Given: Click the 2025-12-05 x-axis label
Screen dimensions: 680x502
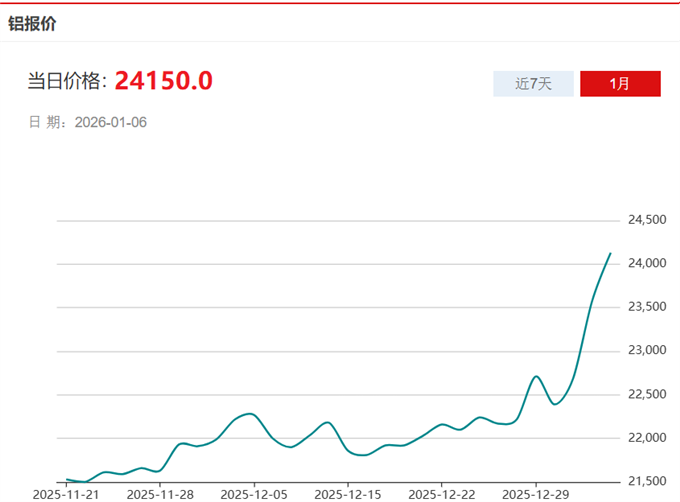Looking at the screenshot, I should coord(254,494).
